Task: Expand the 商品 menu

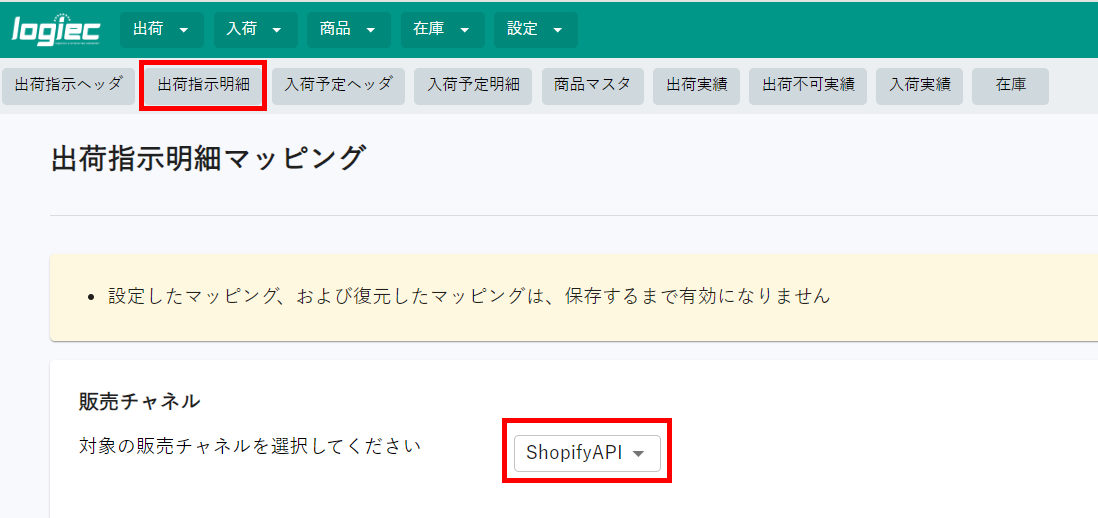Action: 349,30
